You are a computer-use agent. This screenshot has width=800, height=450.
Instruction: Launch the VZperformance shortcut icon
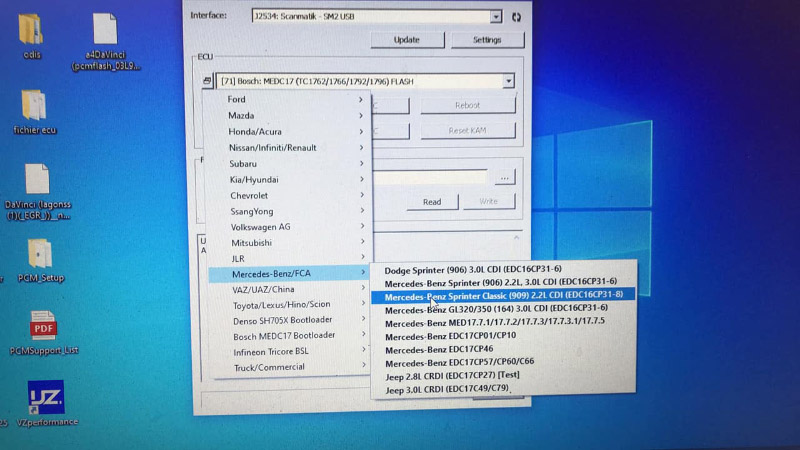click(x=46, y=397)
